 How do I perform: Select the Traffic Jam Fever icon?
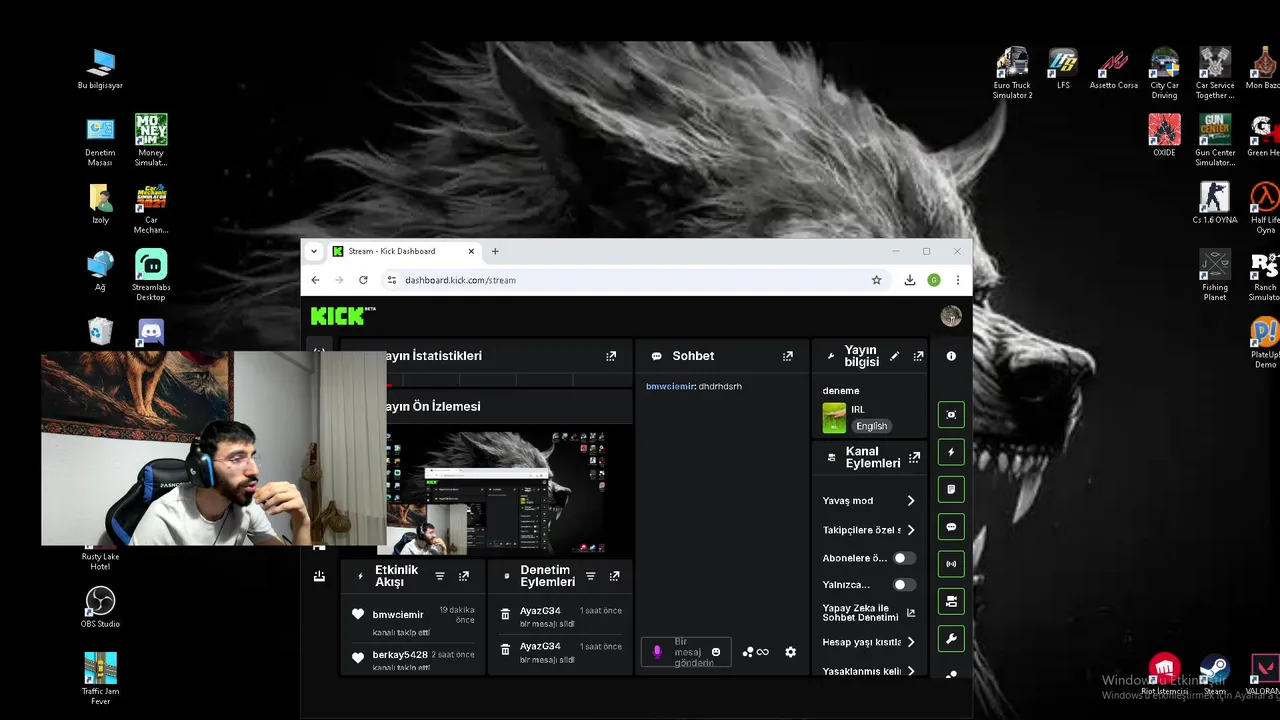pos(100,678)
